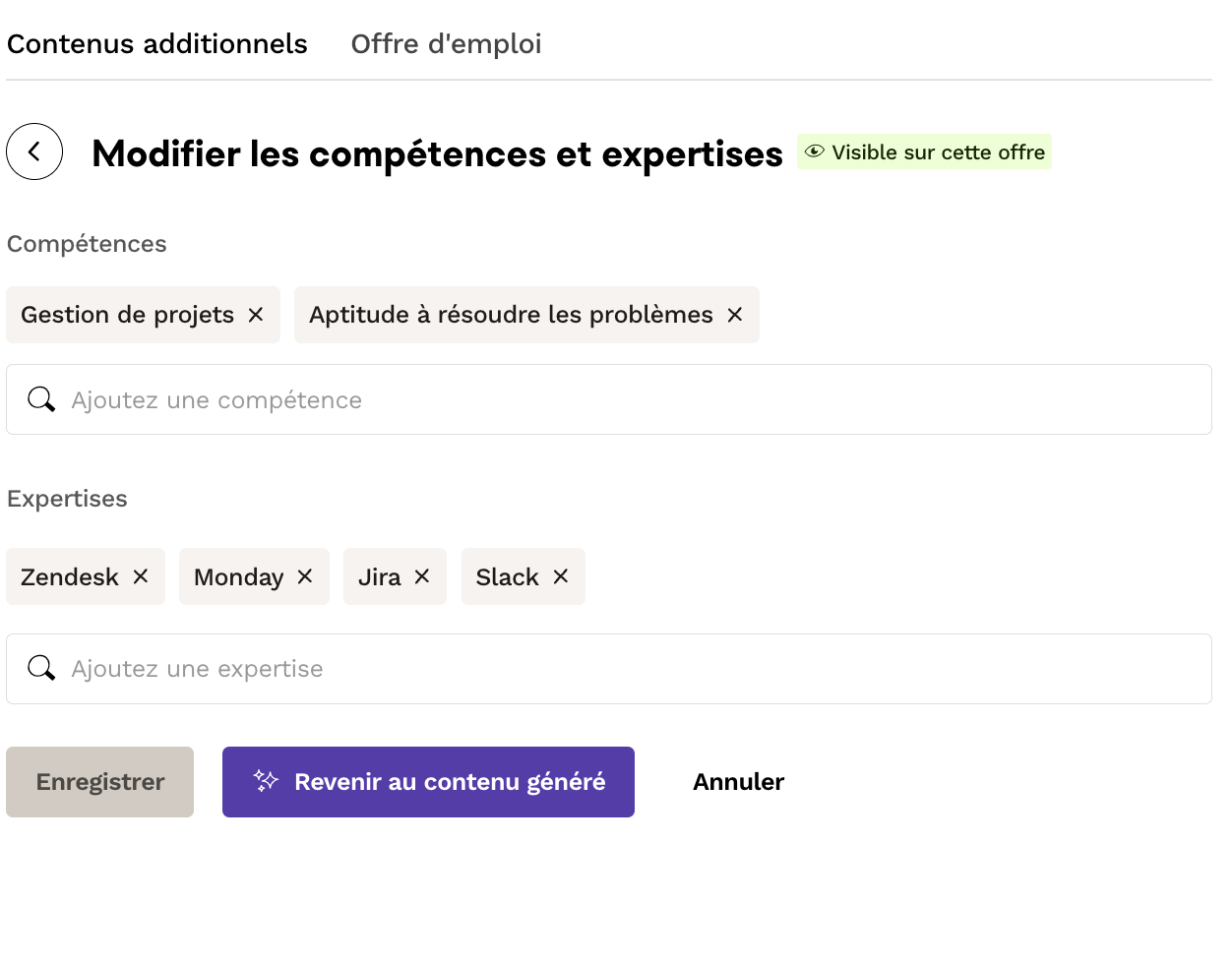Screen dimensions: 1232x964
Task: Click the back arrow circle button
Action: (x=34, y=151)
